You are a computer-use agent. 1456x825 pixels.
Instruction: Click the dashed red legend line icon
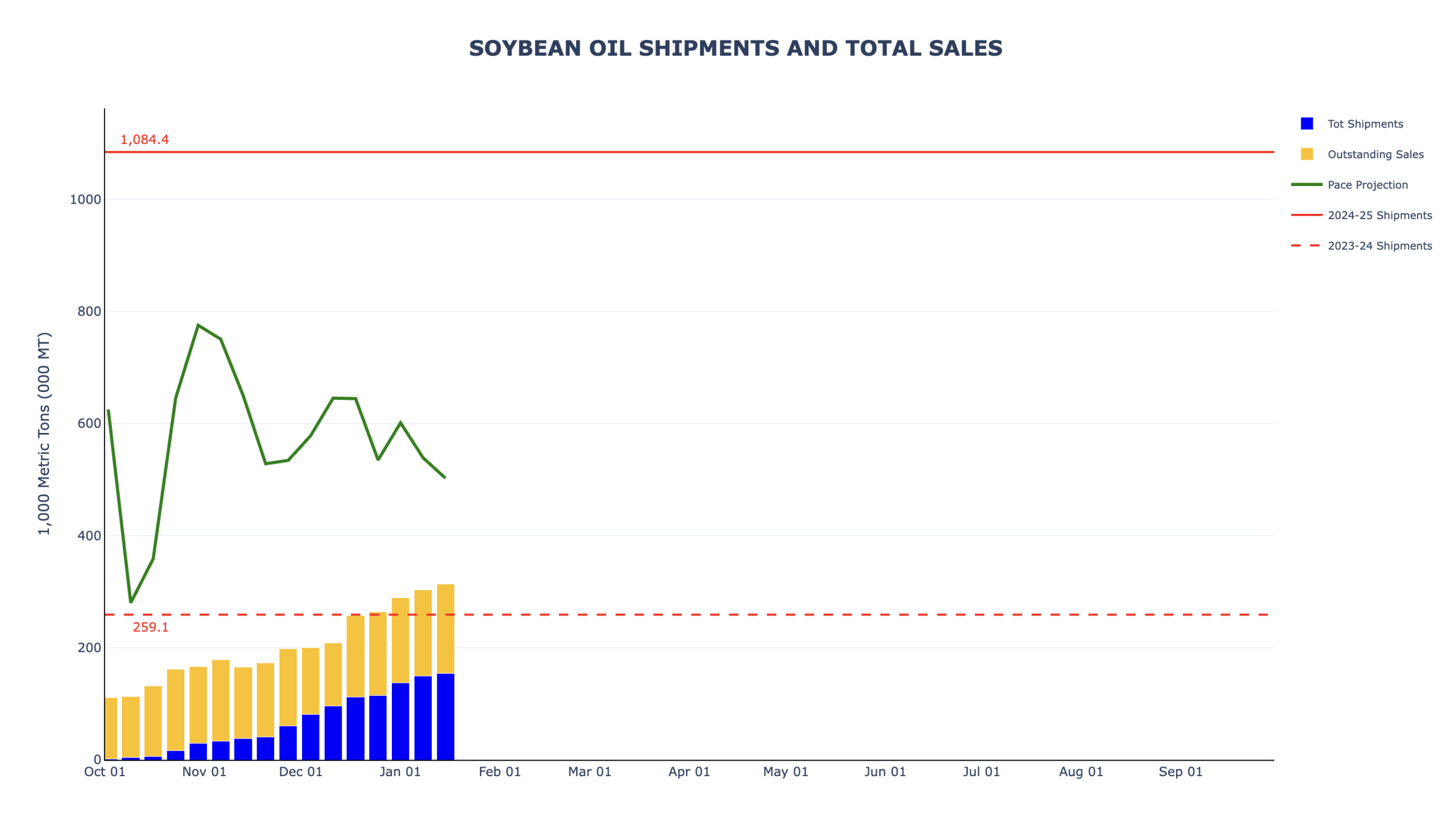pyautogui.click(x=1306, y=246)
